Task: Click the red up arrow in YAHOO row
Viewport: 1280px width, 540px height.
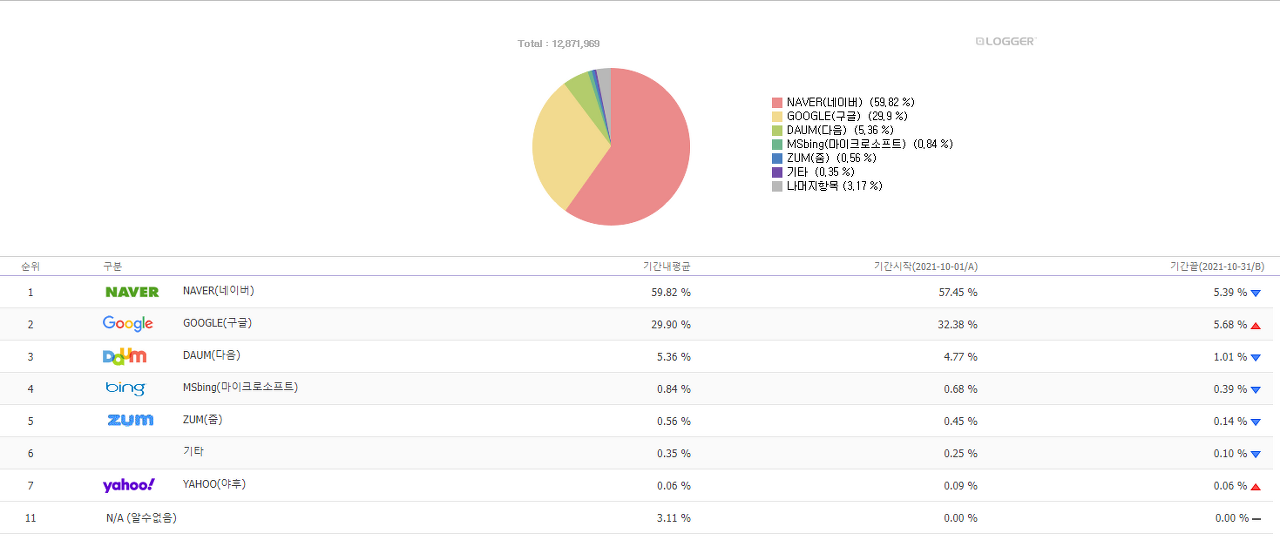Action: click(1256, 486)
